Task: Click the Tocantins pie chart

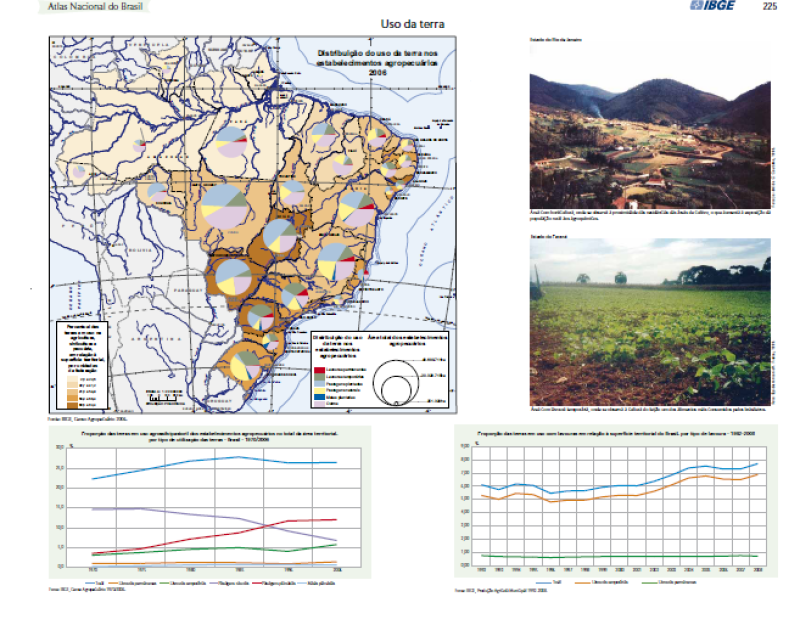Action: click(292, 193)
